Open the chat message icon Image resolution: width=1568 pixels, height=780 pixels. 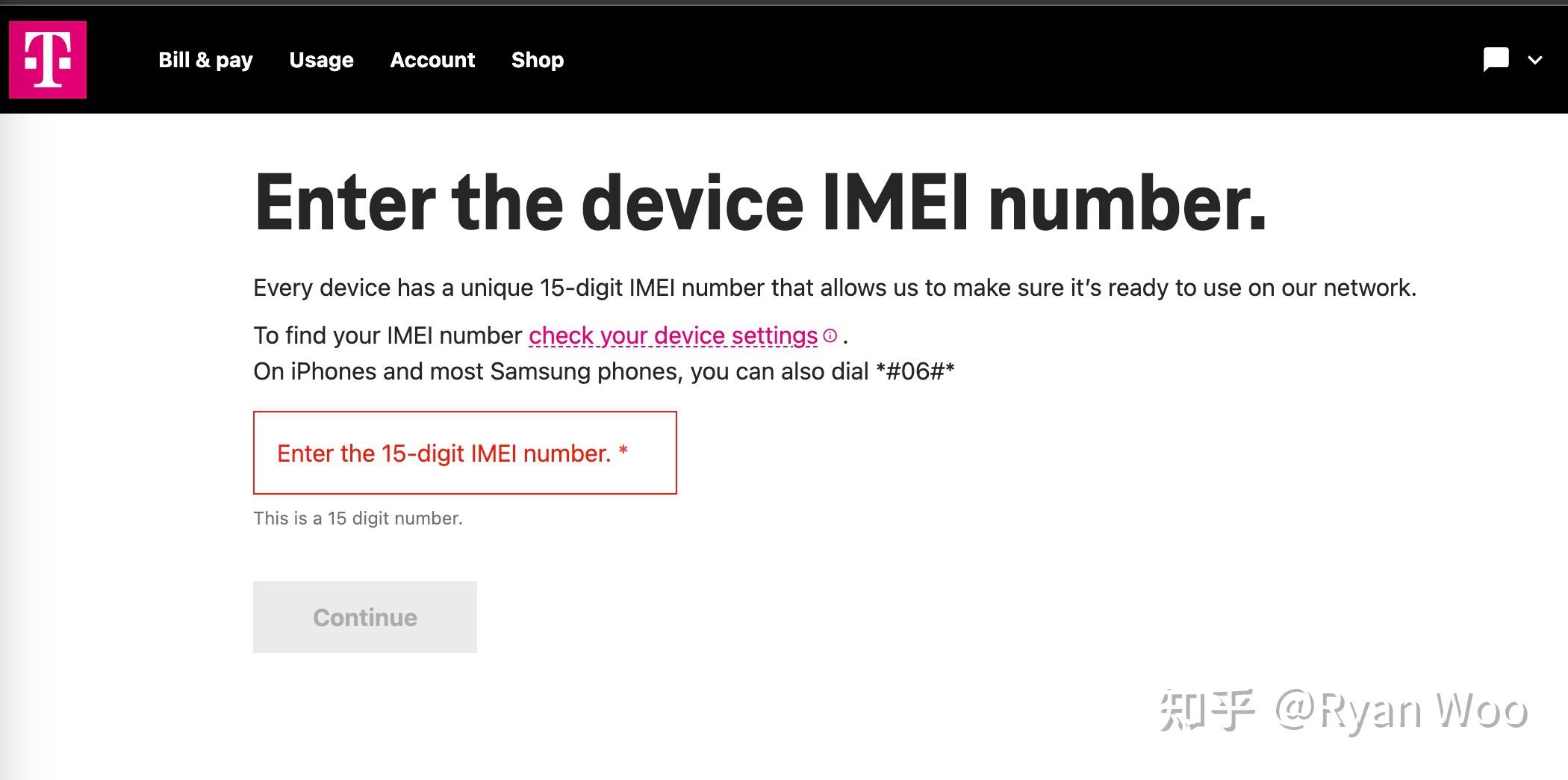pyautogui.click(x=1496, y=60)
